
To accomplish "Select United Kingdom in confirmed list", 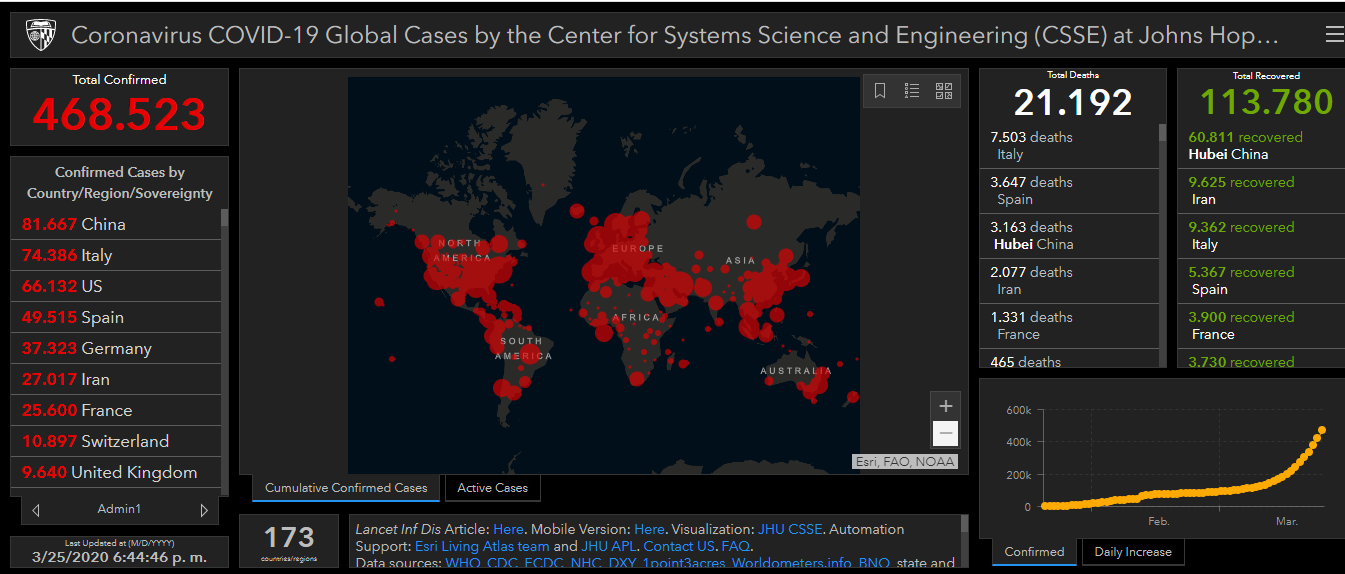I will point(116,472).
